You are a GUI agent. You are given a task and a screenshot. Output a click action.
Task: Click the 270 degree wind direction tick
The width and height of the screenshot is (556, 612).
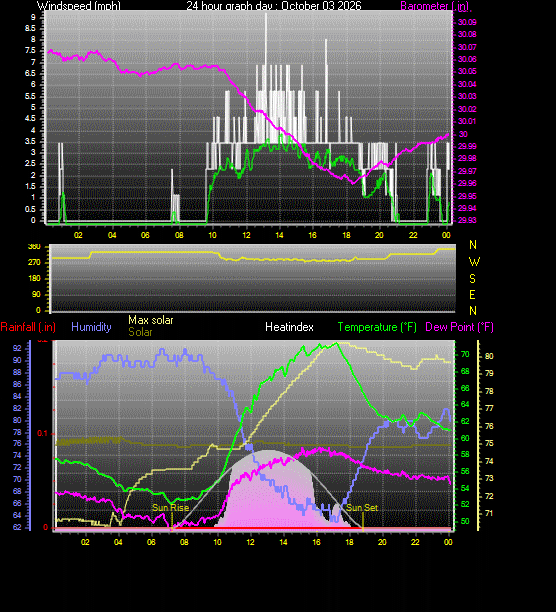click(34, 263)
